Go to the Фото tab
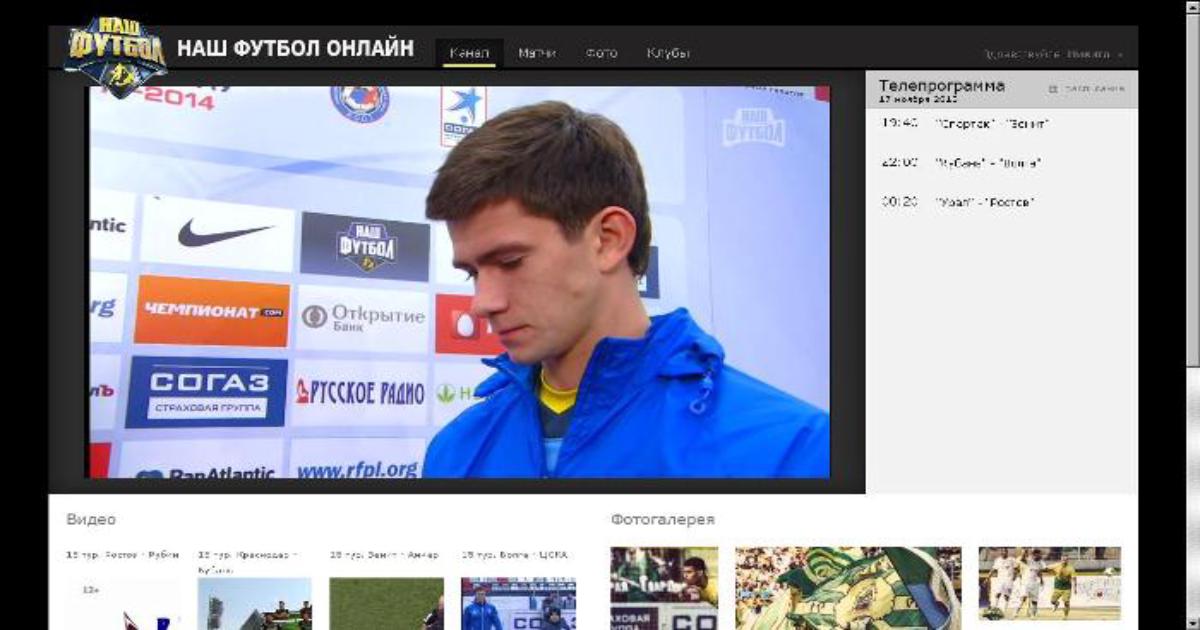 [601, 53]
